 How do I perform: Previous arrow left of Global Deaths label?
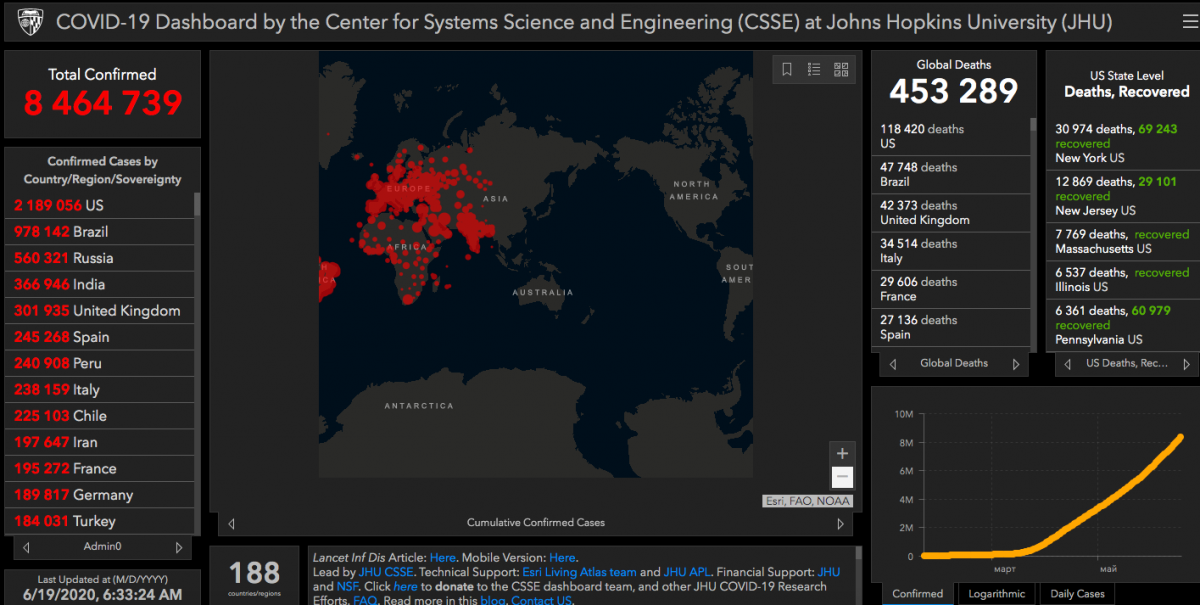click(895, 364)
